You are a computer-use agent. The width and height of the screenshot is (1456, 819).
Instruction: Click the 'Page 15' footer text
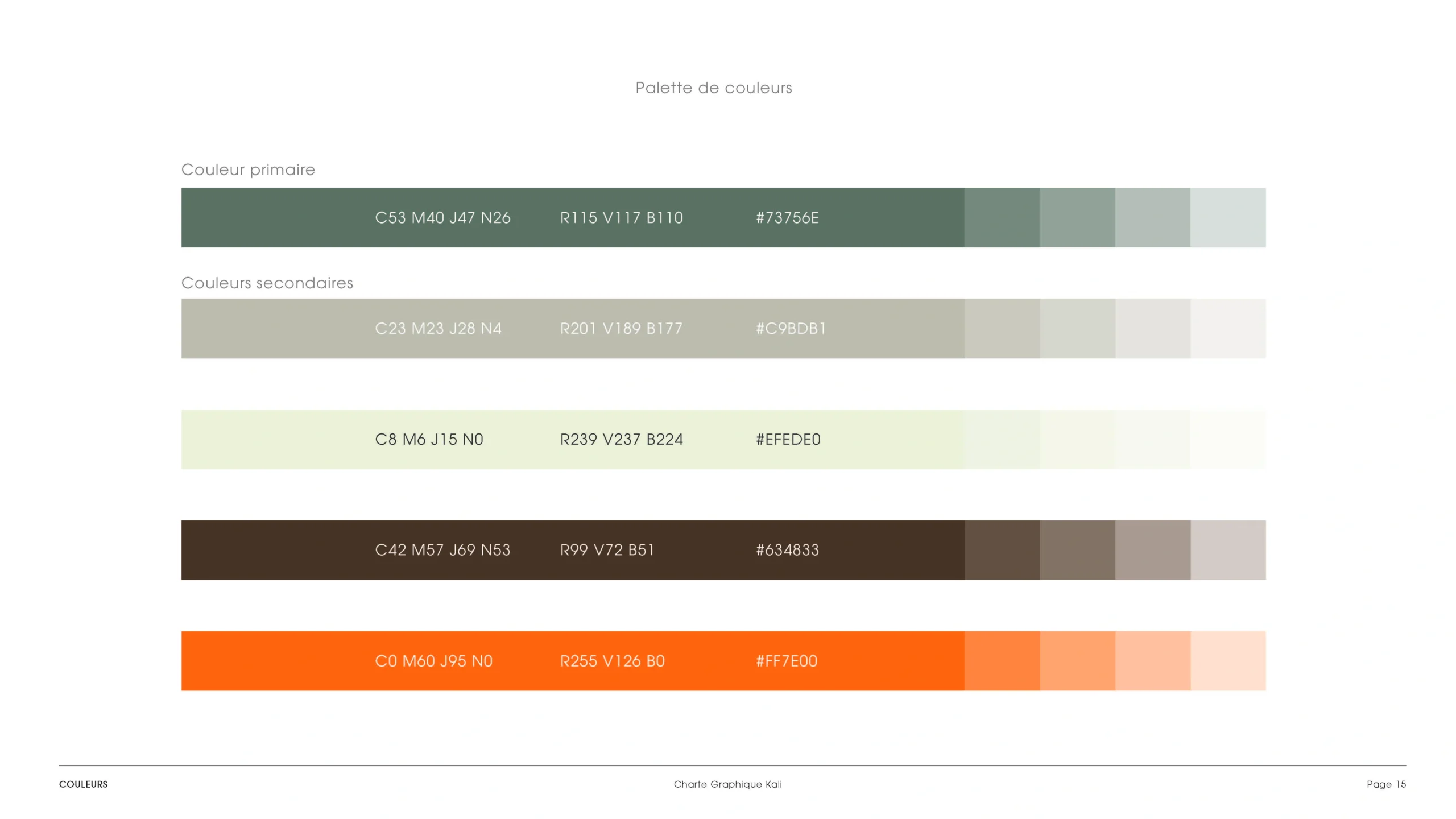(x=1386, y=784)
